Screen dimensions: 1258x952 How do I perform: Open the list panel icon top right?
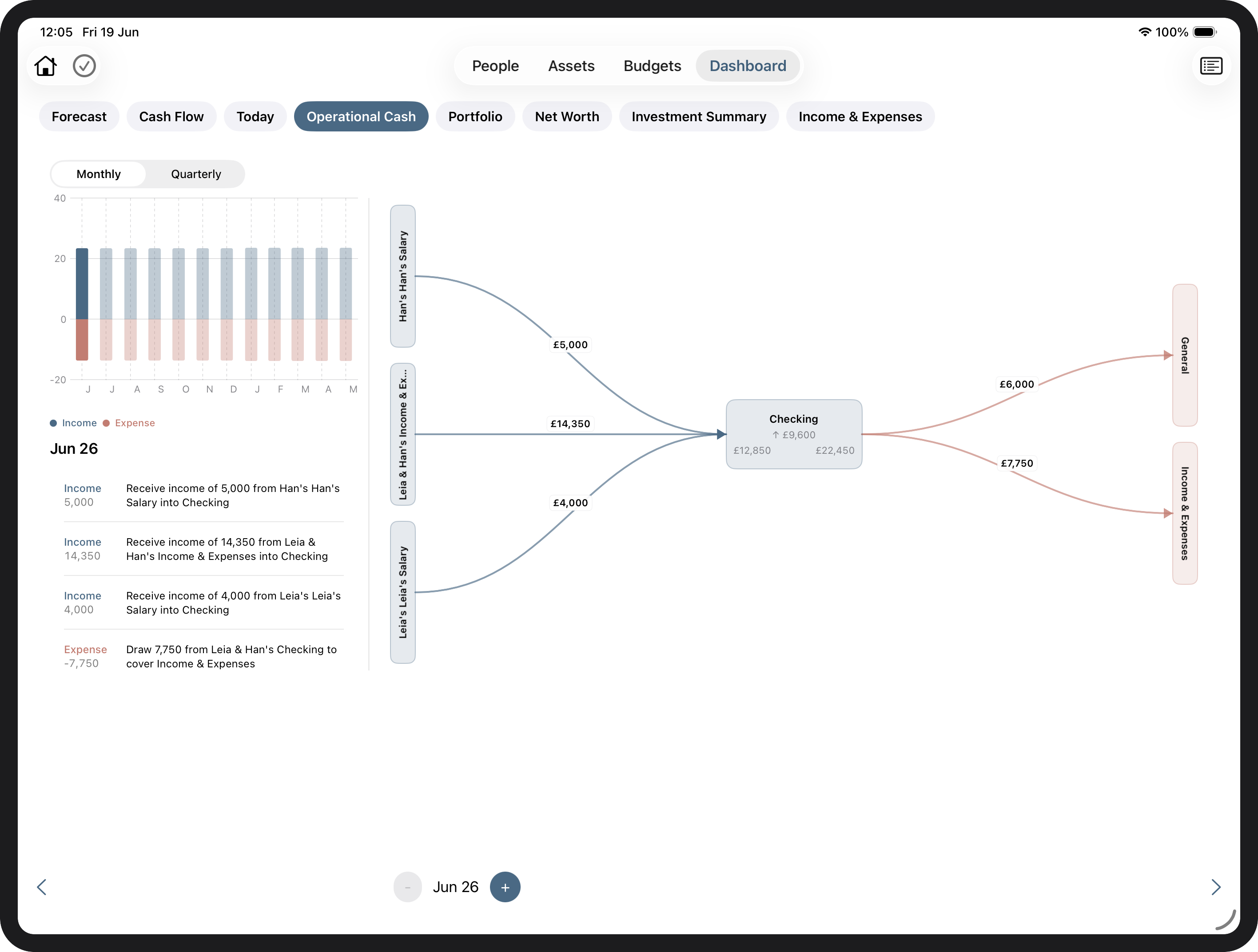coord(1211,66)
